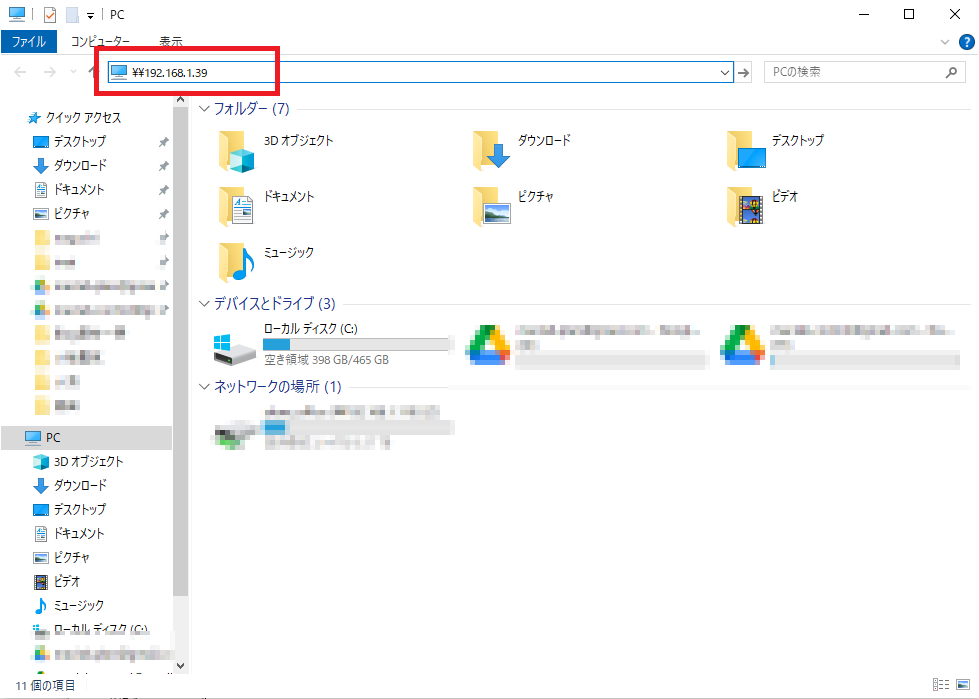Select PC in the navigation pane
979x699 pixels.
click(86, 437)
